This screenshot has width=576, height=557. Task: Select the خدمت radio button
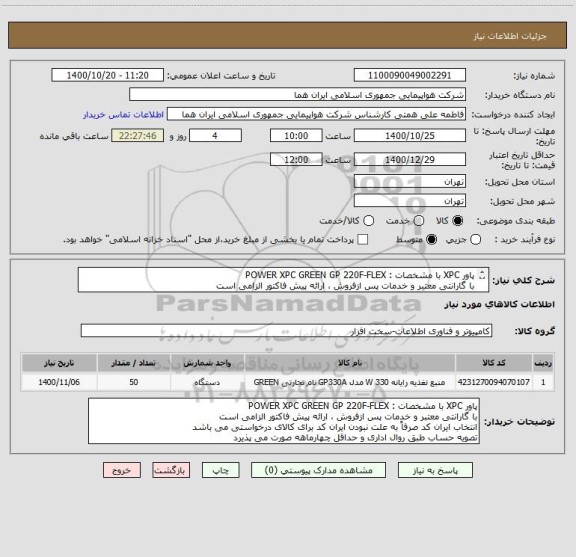pos(419,221)
